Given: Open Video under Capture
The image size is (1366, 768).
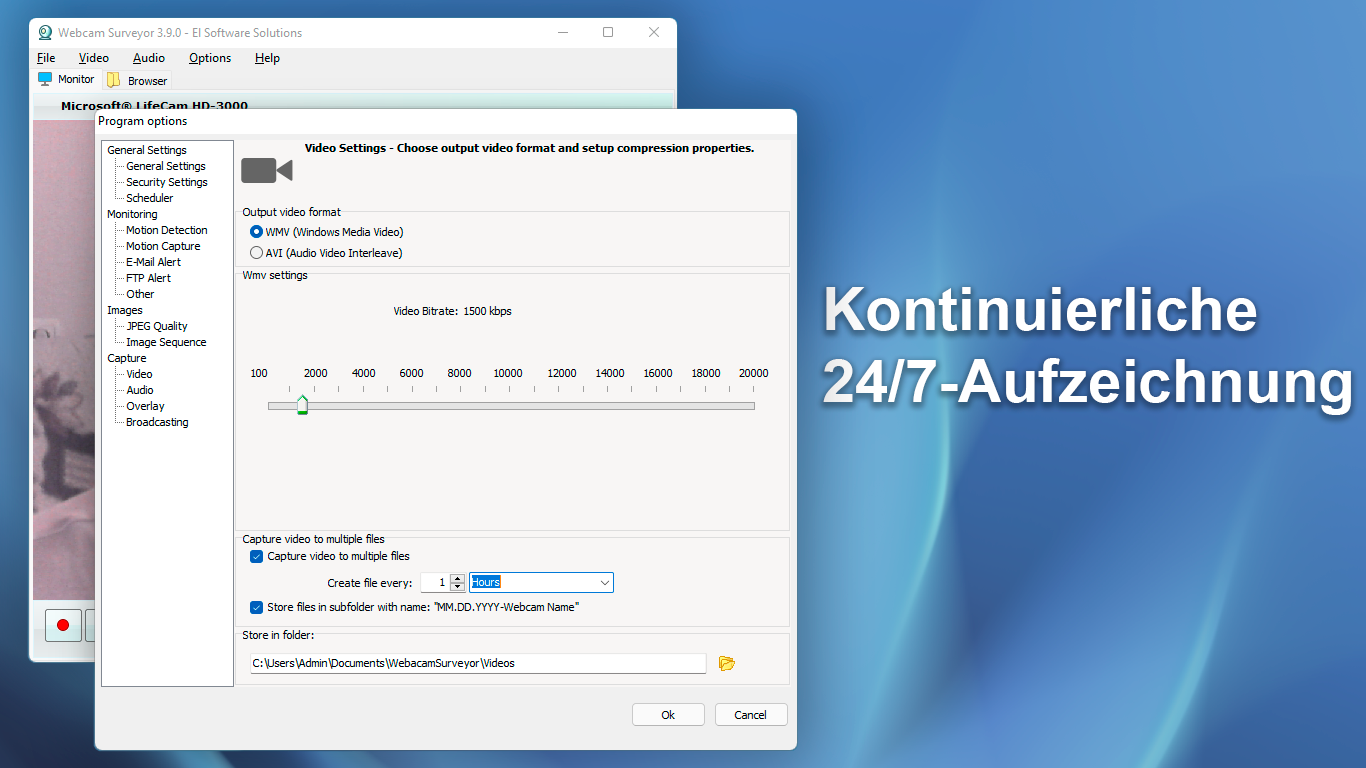Looking at the screenshot, I should pos(139,374).
